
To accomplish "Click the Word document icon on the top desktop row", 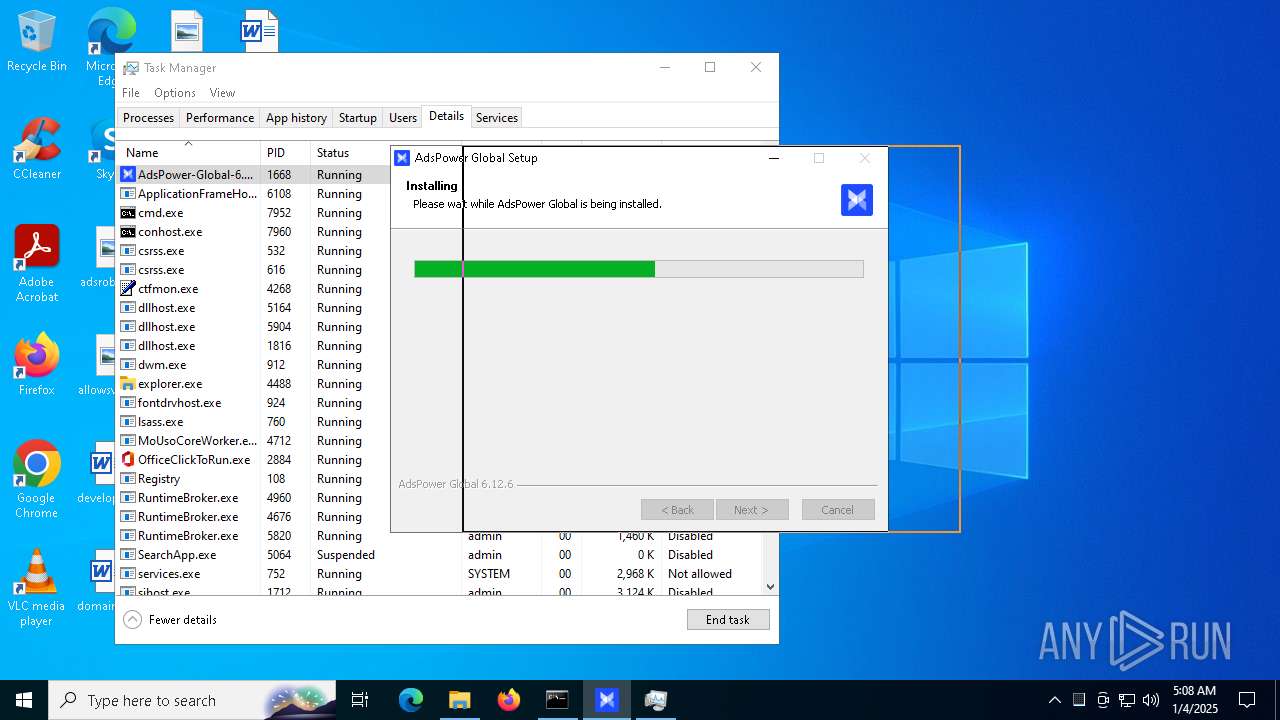I will [x=259, y=31].
